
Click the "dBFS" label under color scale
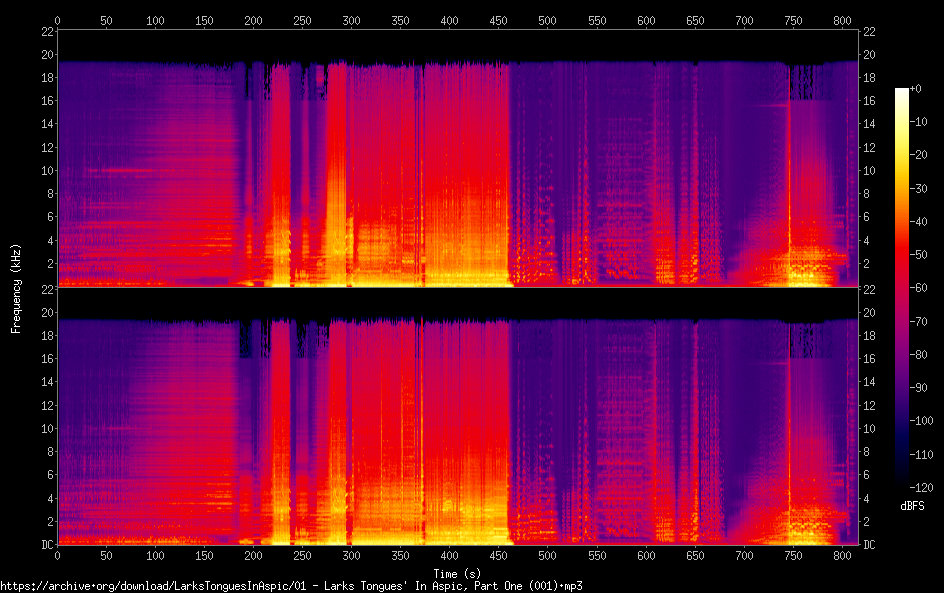912,507
